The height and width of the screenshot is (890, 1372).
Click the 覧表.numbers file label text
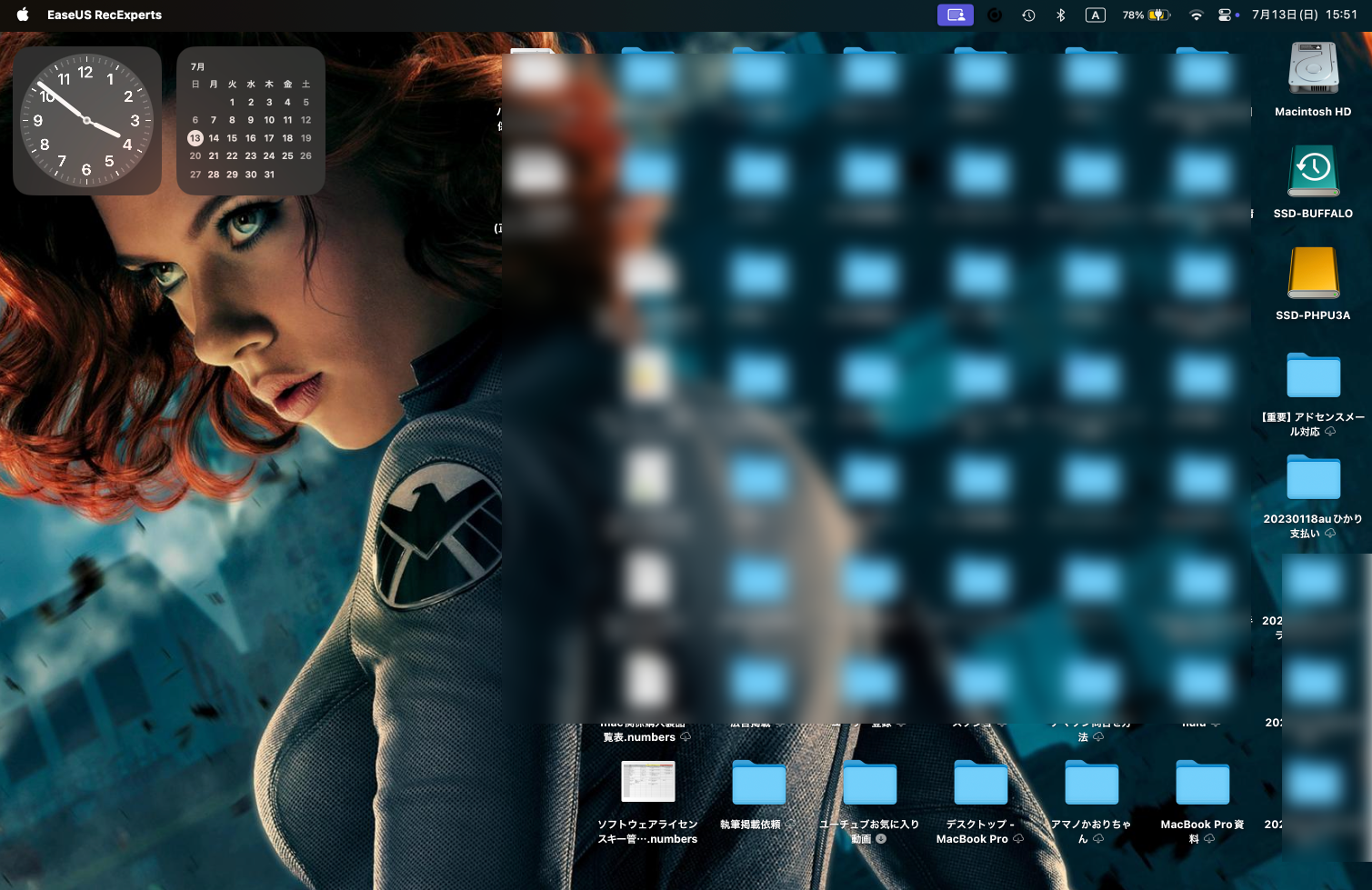pyautogui.click(x=639, y=737)
